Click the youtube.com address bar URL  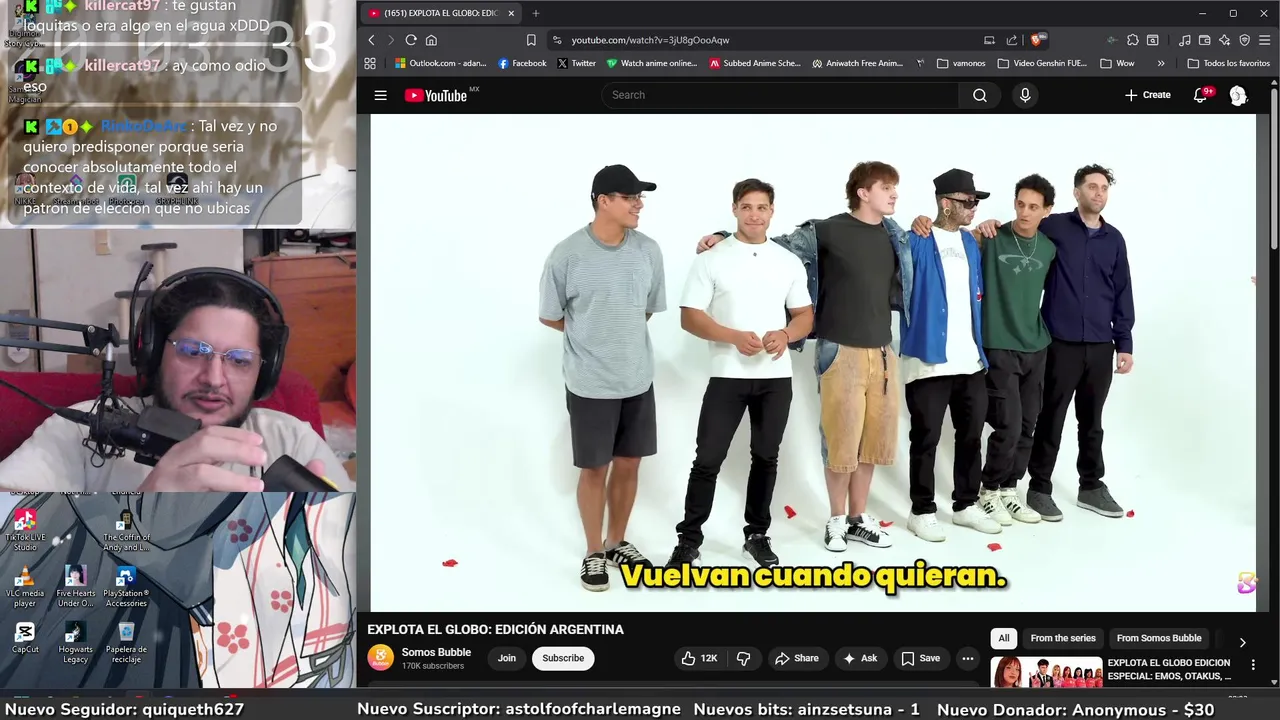coord(650,40)
